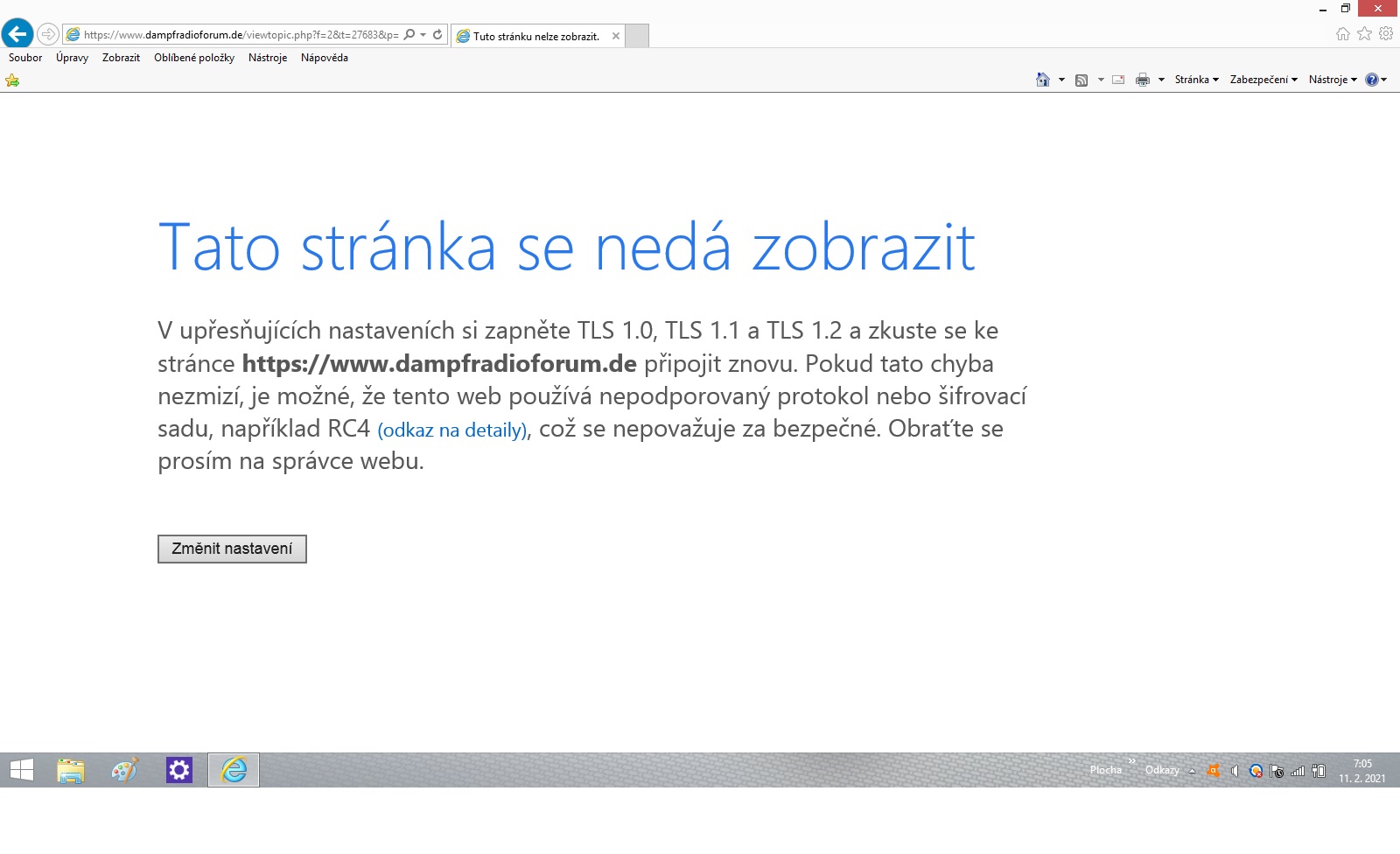This screenshot has width=1400, height=854.
Task: Open the gear settings icon at top right
Action: click(1386, 34)
